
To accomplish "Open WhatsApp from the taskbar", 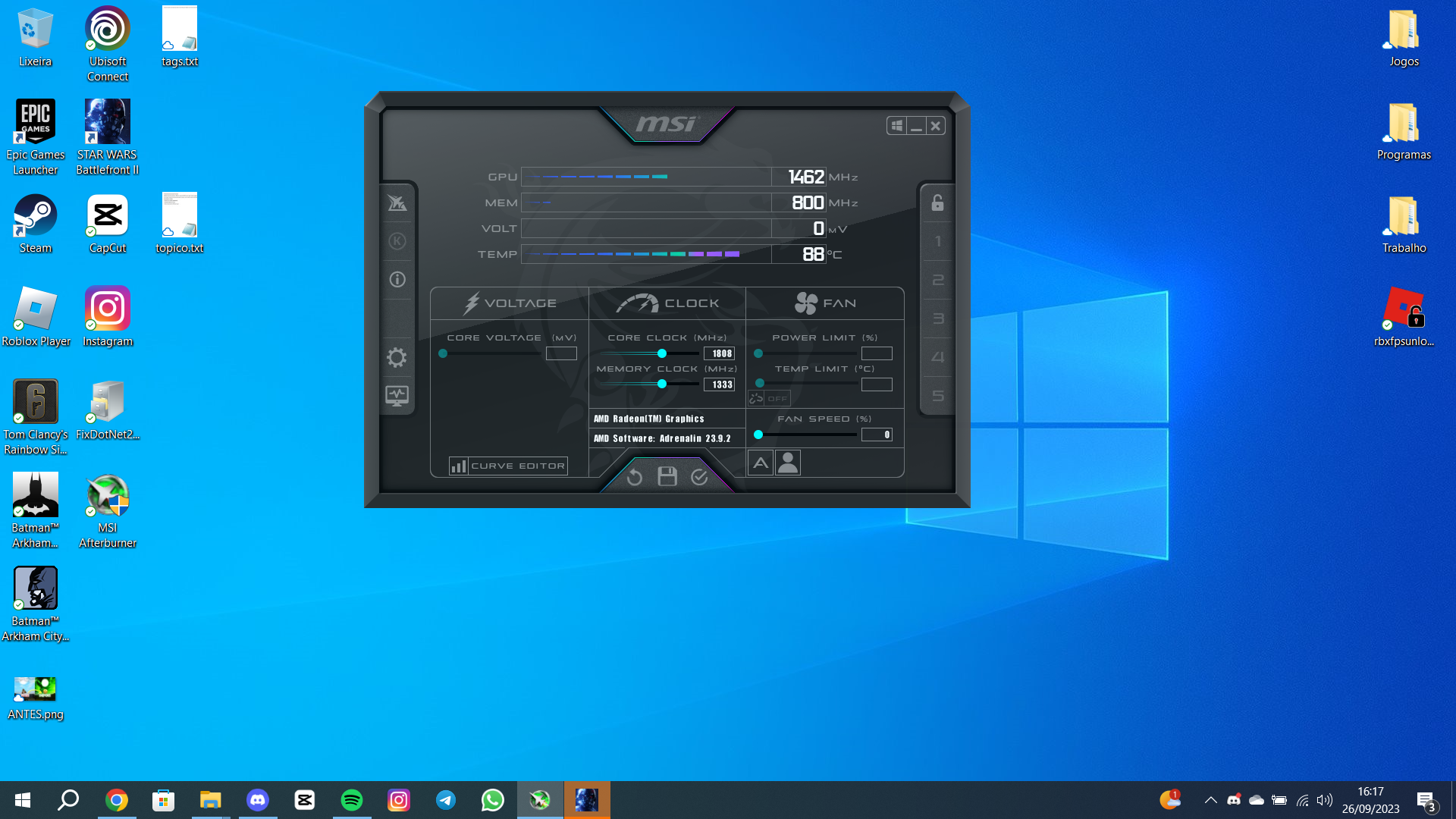I will click(493, 800).
